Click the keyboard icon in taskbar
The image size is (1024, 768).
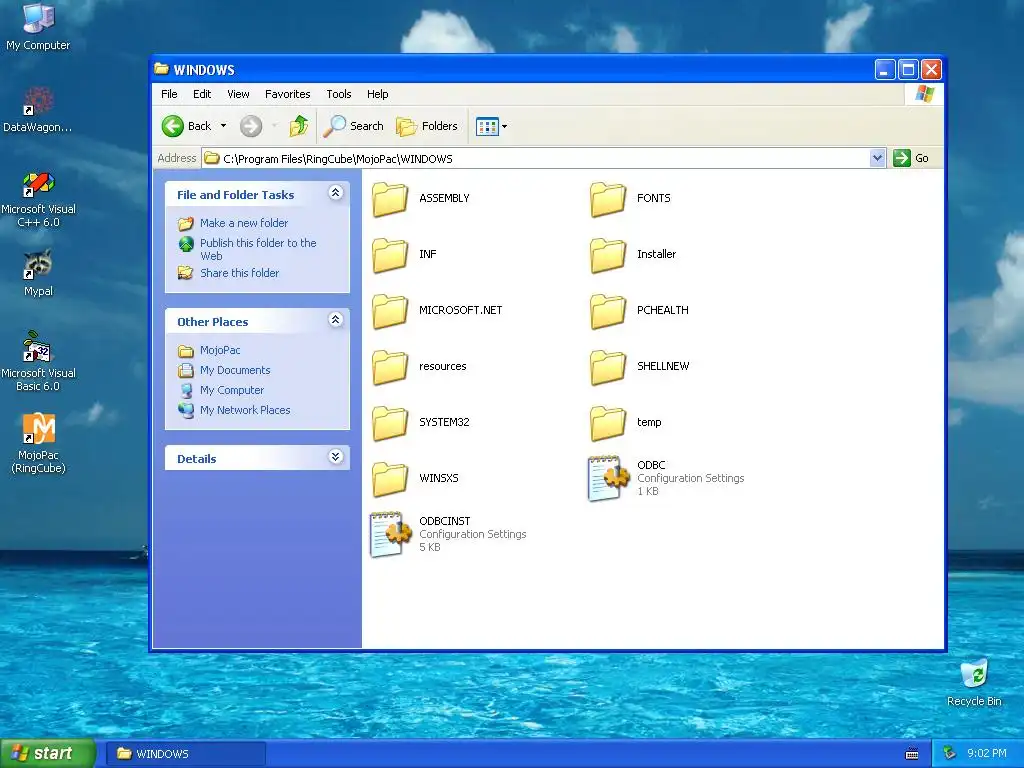click(x=912, y=754)
